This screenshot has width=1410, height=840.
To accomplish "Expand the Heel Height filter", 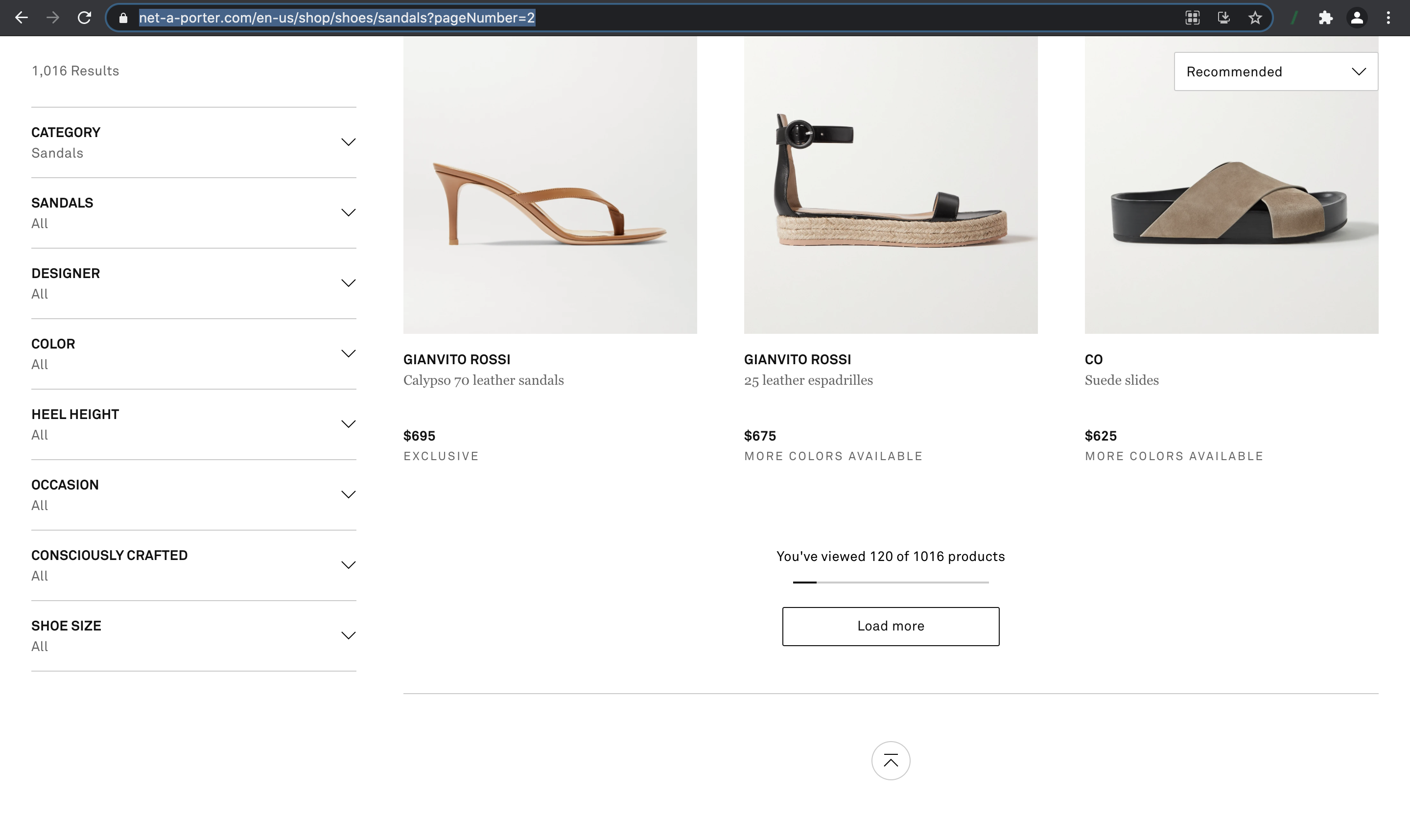I will pos(193,424).
